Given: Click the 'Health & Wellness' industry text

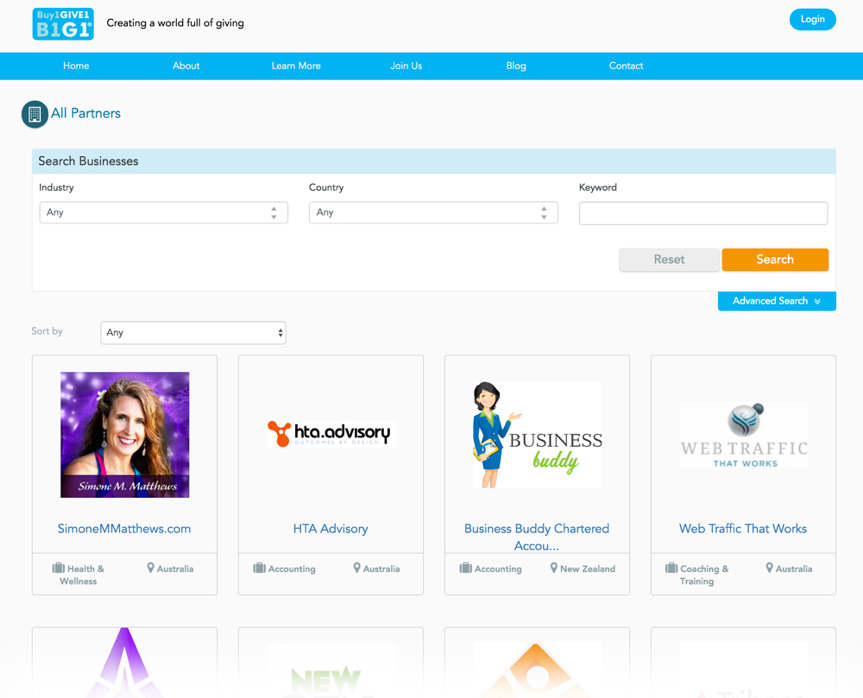Looking at the screenshot, I should pos(82,575).
